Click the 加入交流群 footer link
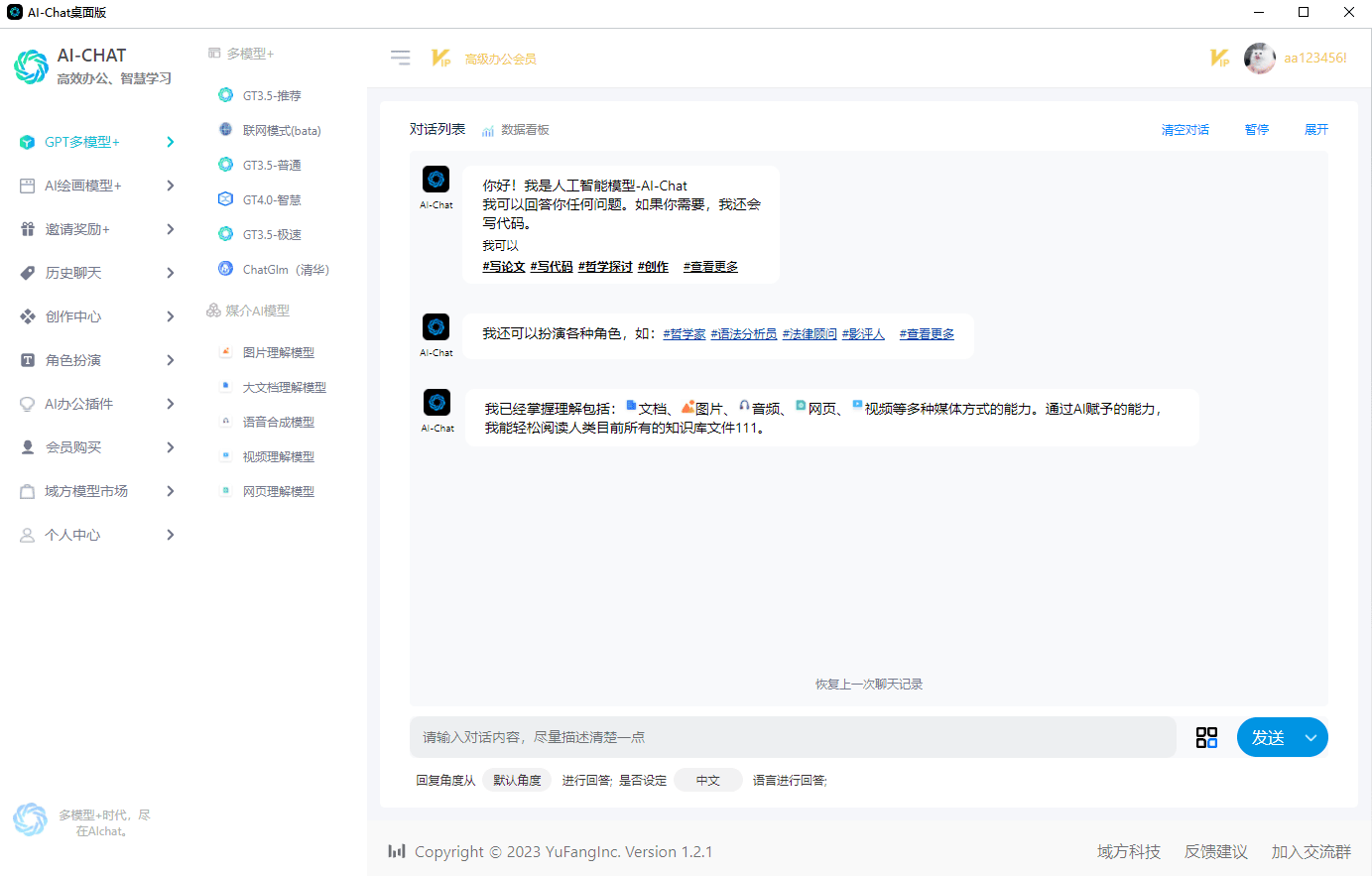1372x876 pixels. coord(1311,852)
